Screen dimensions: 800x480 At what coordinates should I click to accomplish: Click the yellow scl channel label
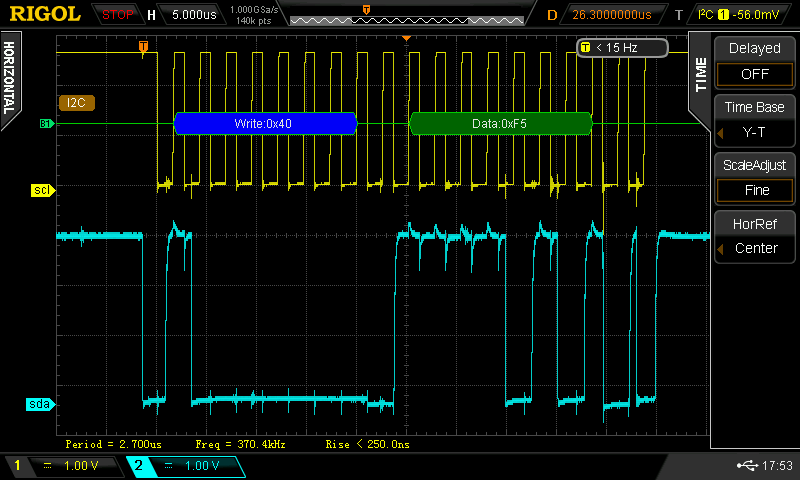tap(43, 190)
